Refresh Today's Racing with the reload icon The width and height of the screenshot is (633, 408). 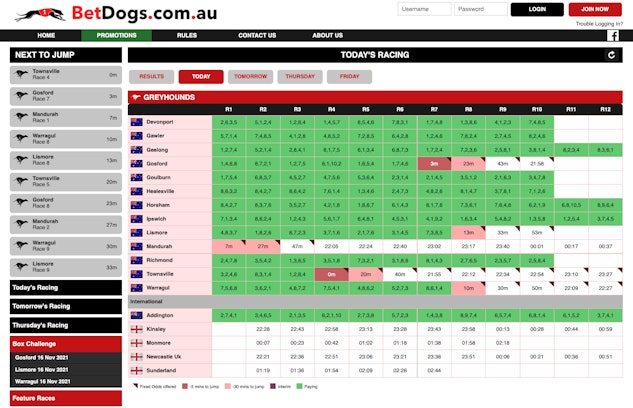pos(611,55)
